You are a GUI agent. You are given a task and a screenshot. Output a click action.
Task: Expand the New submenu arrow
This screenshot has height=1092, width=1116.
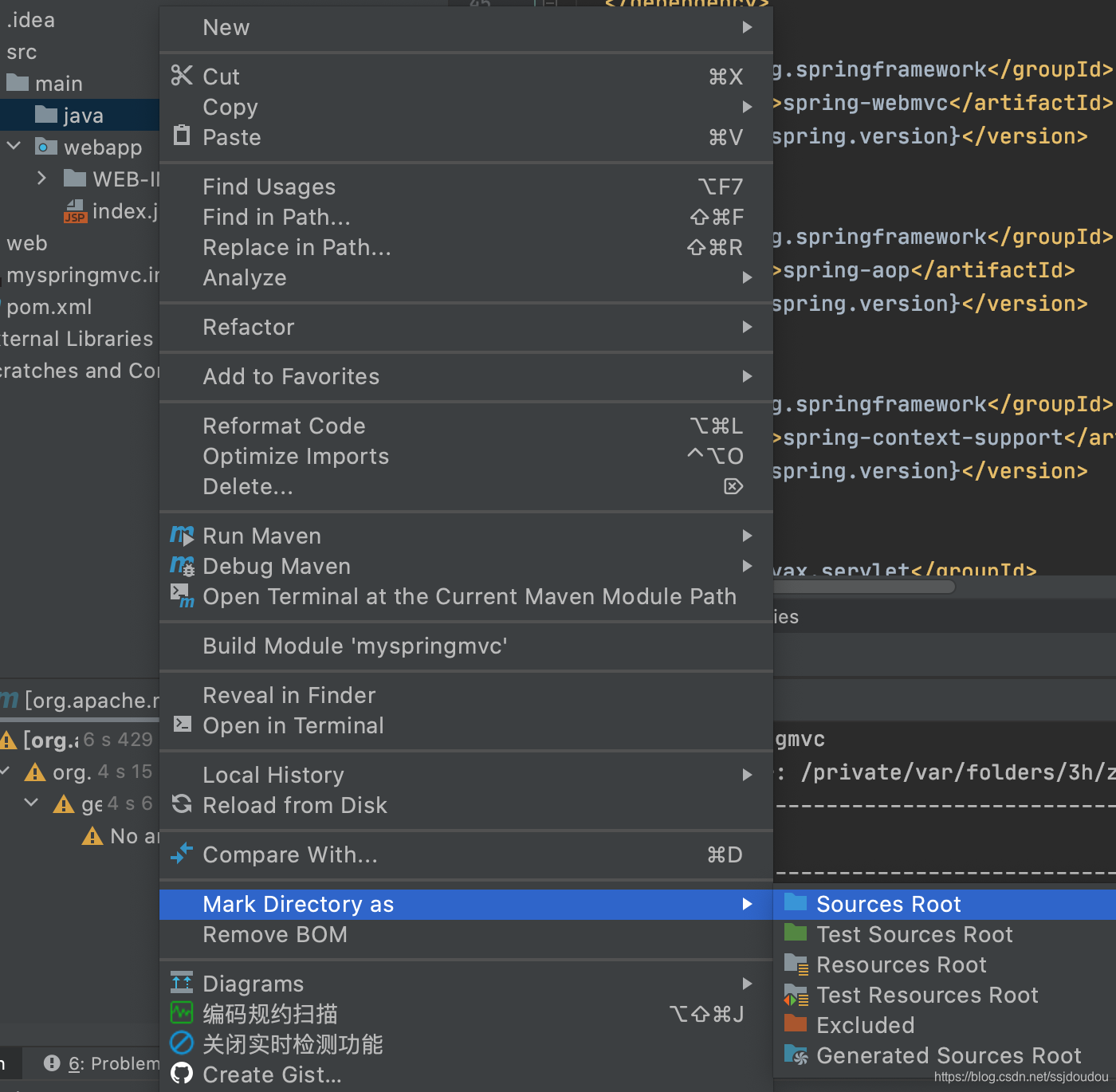[x=747, y=27]
